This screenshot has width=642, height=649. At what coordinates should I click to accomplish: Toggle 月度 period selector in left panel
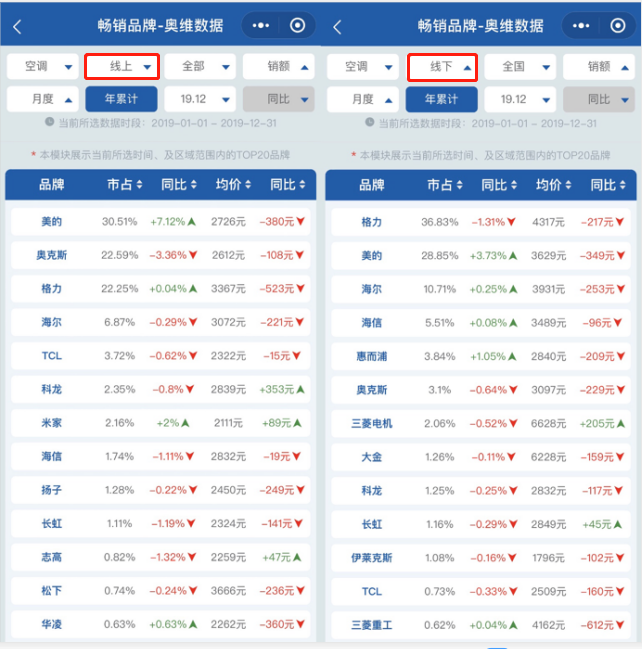43,99
